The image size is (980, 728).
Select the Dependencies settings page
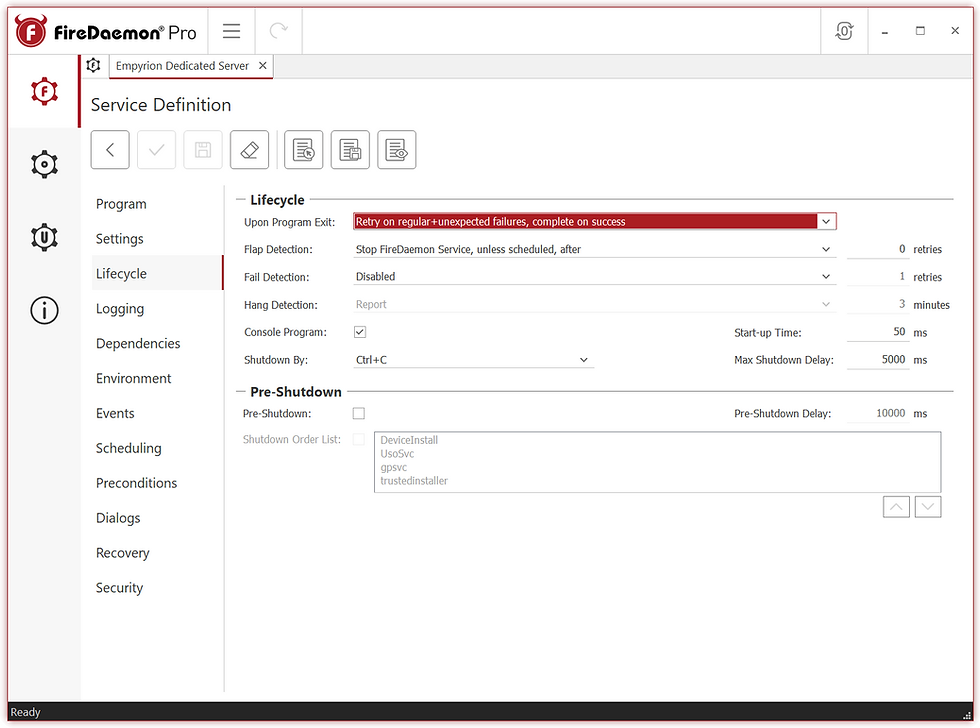point(138,343)
